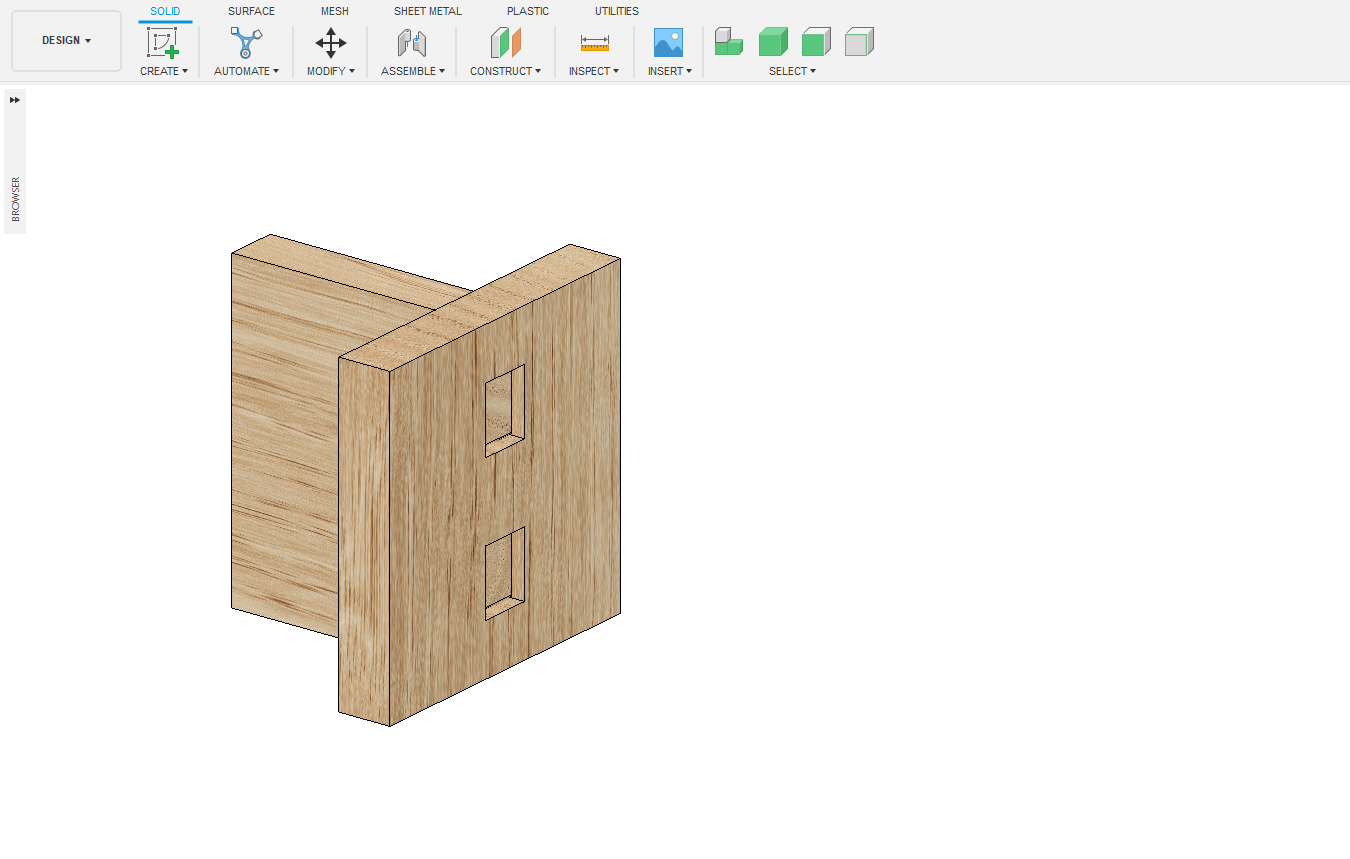Screen dimensions: 1350x859
Task: Open the CREATE dropdown menu
Action: (164, 71)
